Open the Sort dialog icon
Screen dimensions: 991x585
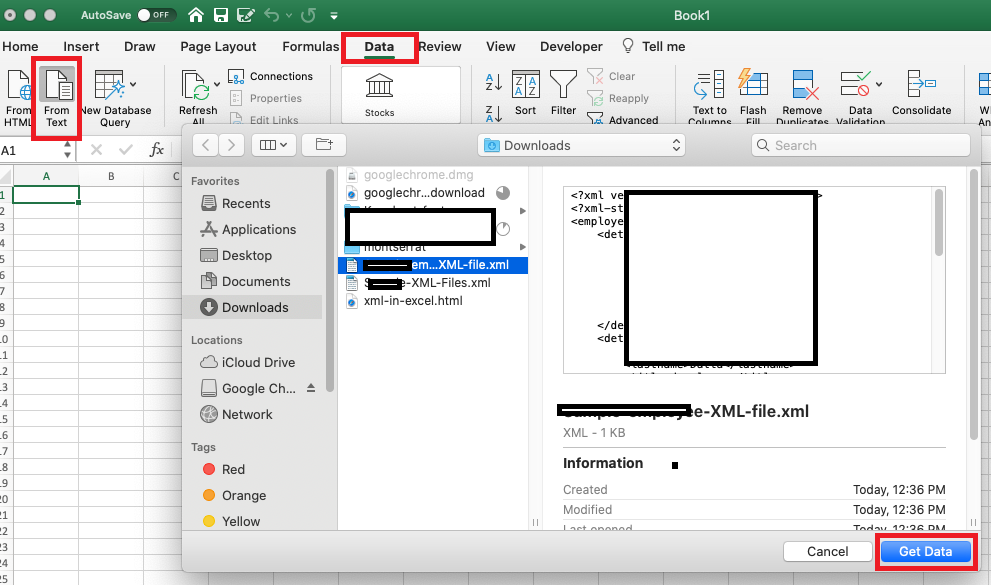point(526,84)
